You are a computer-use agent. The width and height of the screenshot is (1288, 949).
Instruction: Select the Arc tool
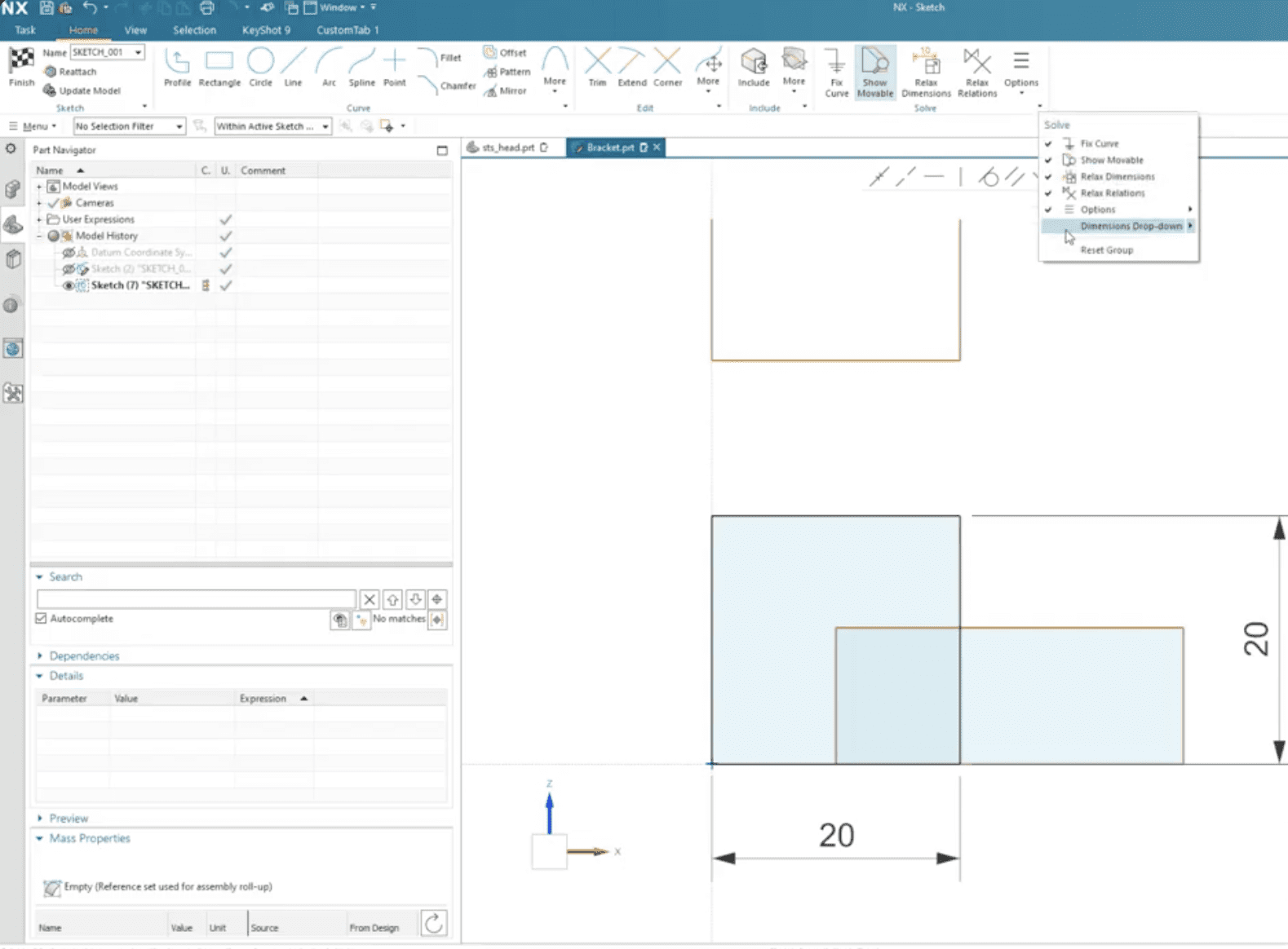pos(329,67)
